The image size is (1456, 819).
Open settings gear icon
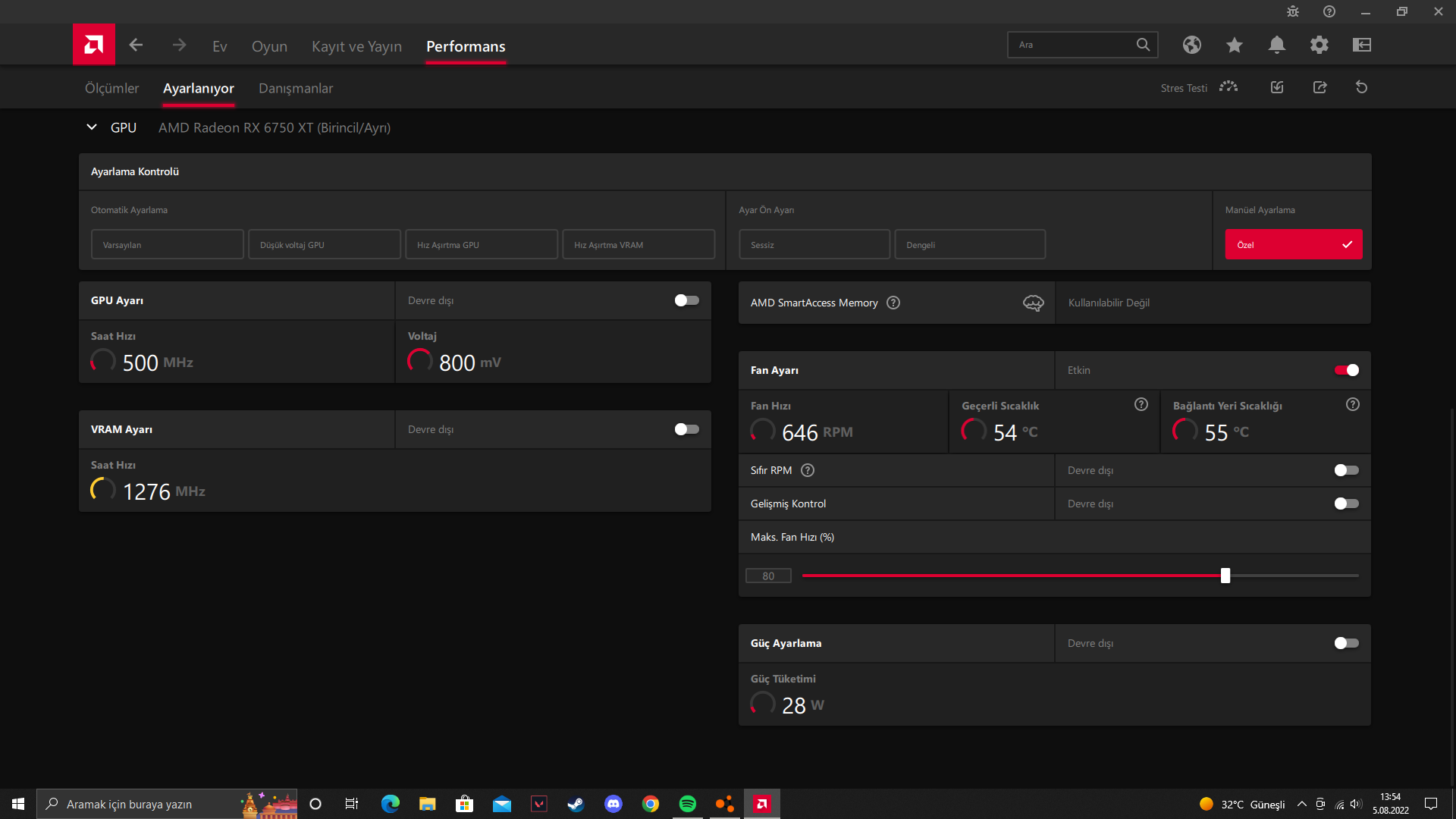pos(1319,45)
